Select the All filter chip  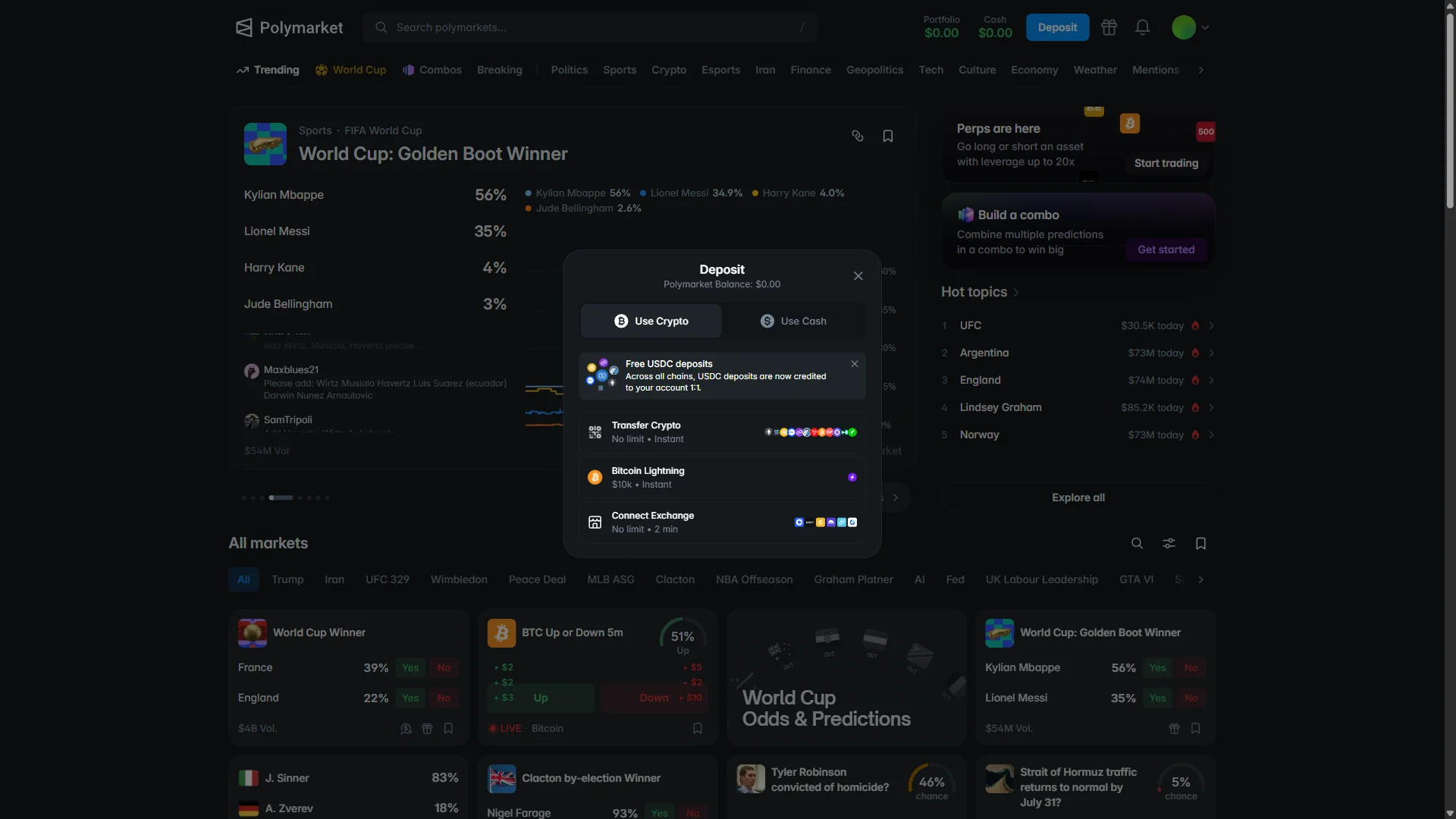point(243,579)
